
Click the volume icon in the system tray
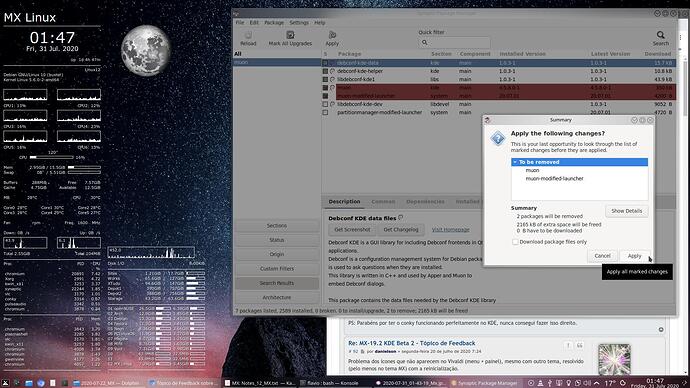click(587, 383)
